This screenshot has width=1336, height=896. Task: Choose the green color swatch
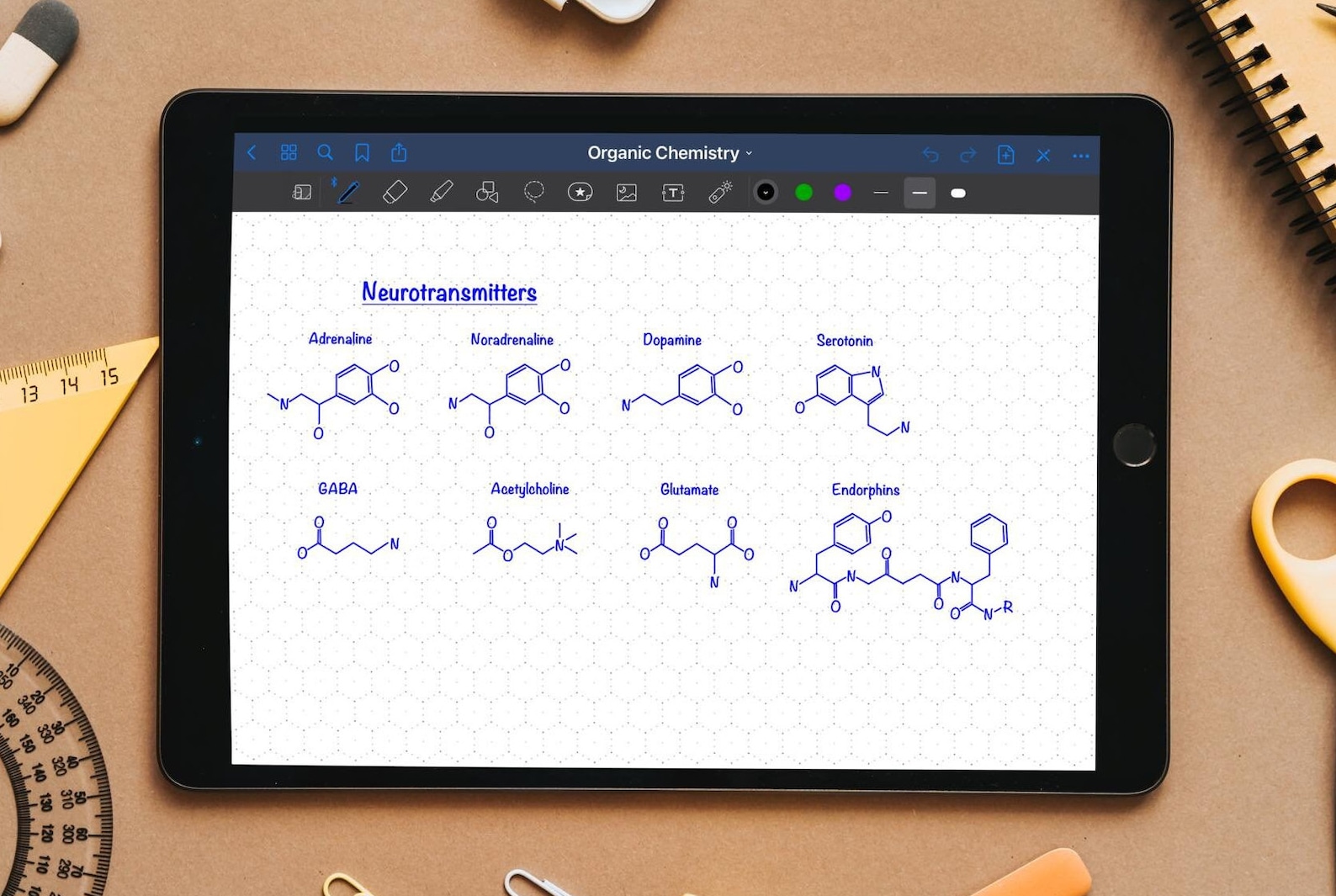(x=804, y=193)
